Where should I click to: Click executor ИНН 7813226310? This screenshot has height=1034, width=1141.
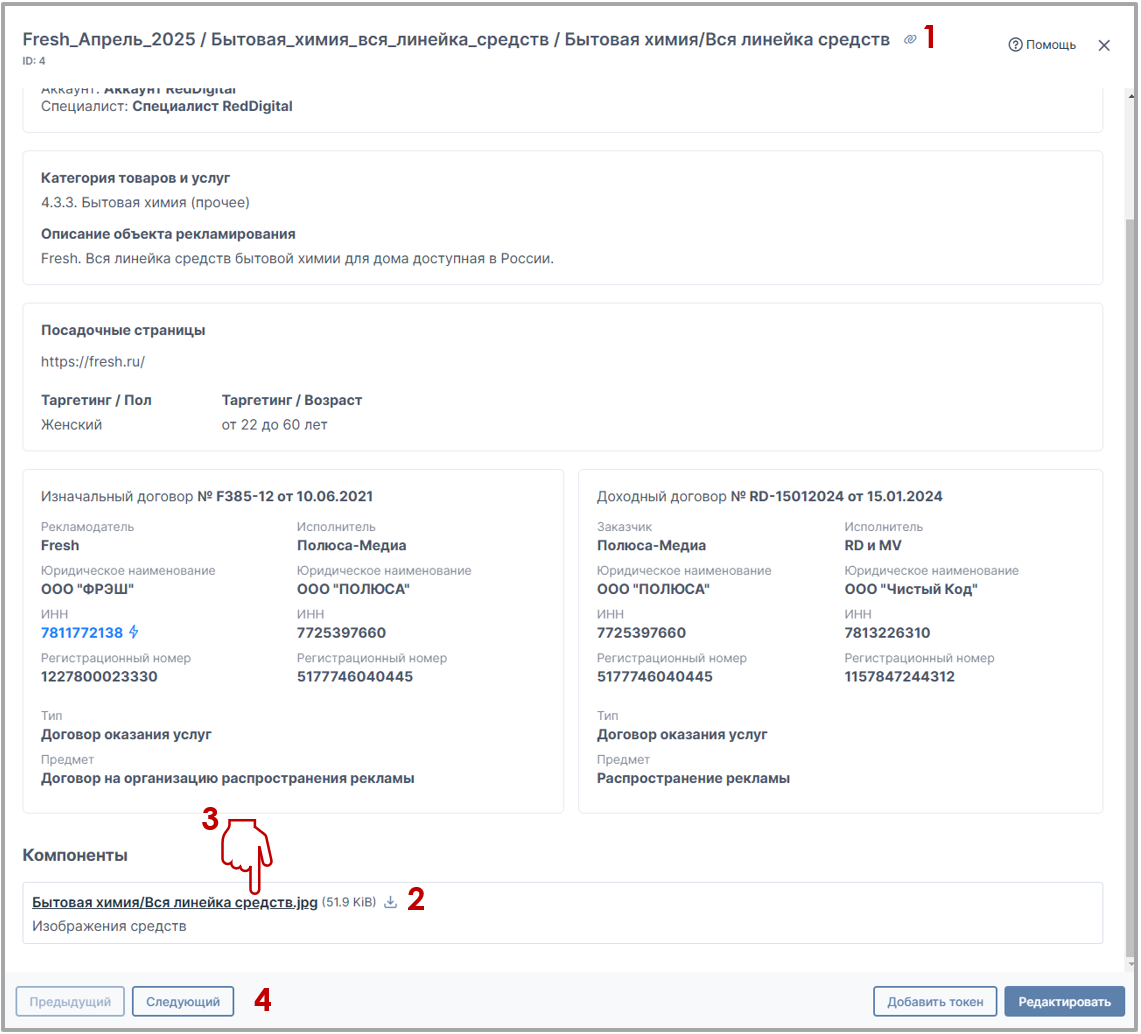pyautogui.click(x=887, y=633)
